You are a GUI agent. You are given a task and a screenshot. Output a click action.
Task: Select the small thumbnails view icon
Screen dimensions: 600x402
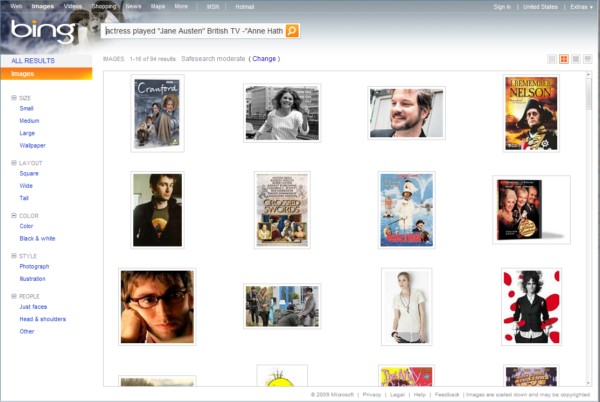(x=552, y=59)
